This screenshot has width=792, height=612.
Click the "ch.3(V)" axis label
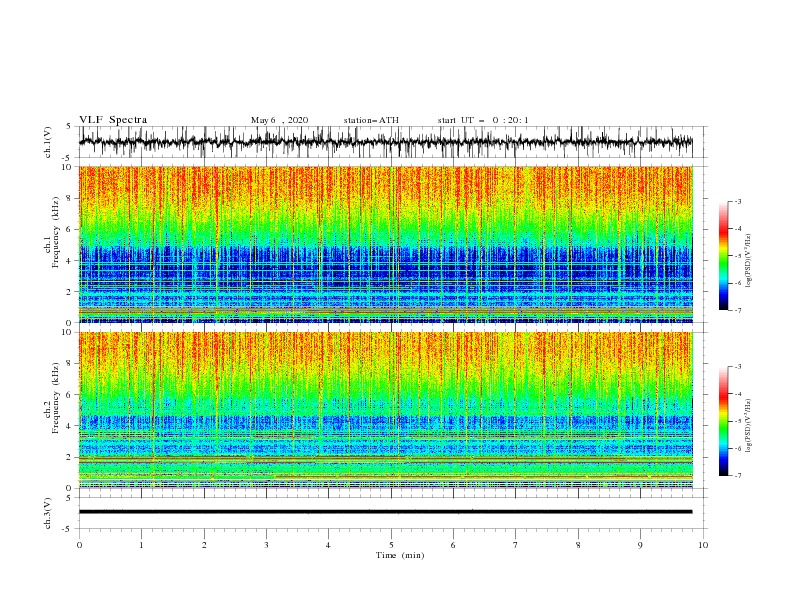48,513
